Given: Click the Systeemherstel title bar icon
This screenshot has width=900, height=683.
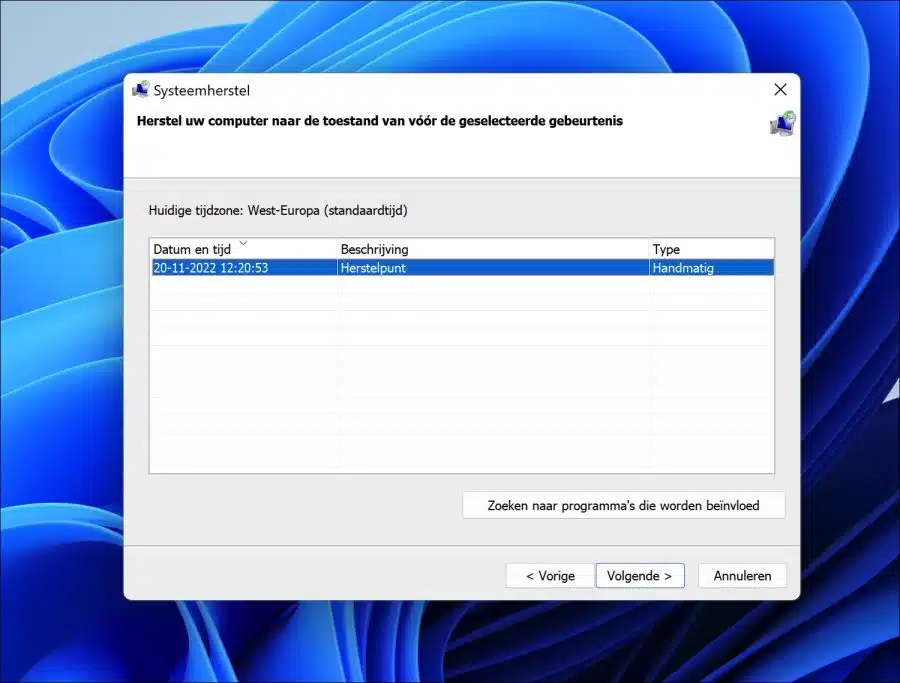Looking at the screenshot, I should click(141, 90).
